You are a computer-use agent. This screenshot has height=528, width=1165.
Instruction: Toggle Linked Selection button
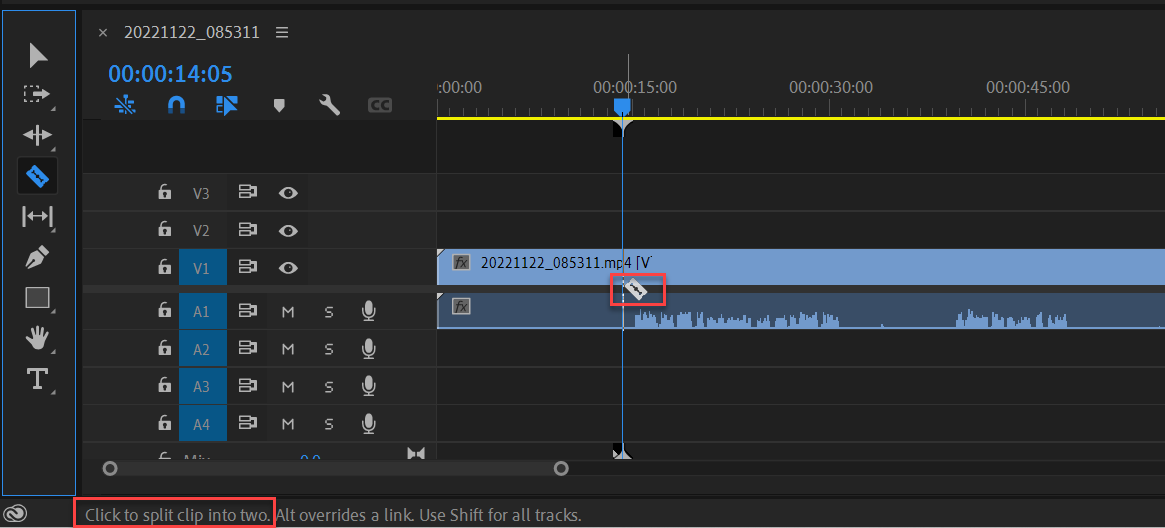click(227, 105)
